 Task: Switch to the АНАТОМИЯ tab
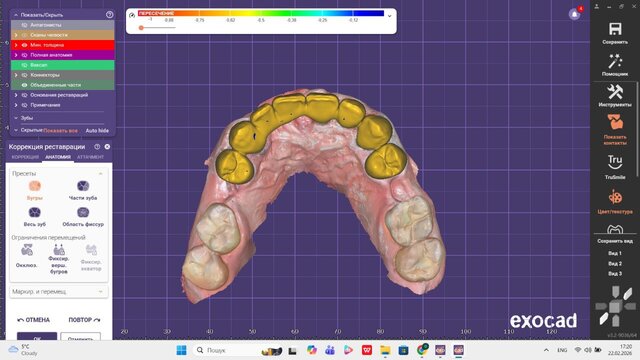(58, 157)
